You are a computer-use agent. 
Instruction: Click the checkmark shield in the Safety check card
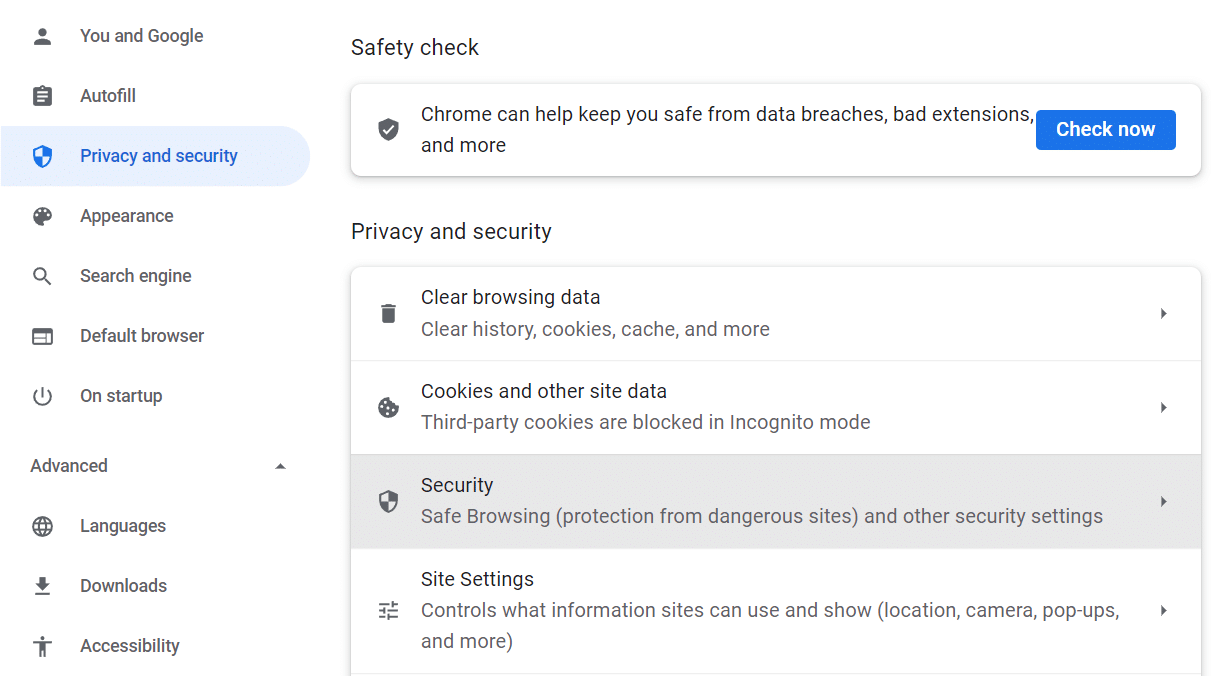click(x=388, y=129)
